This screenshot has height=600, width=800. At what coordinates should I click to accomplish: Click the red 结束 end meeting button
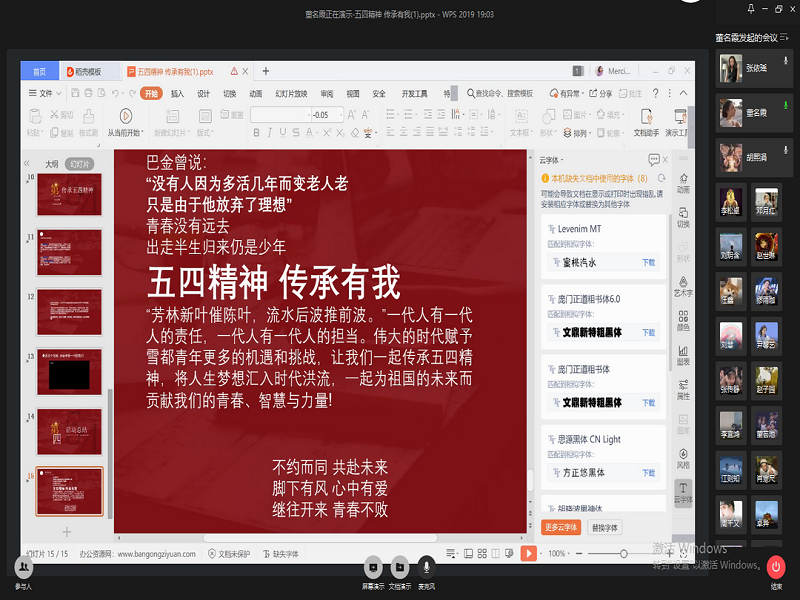(776, 567)
